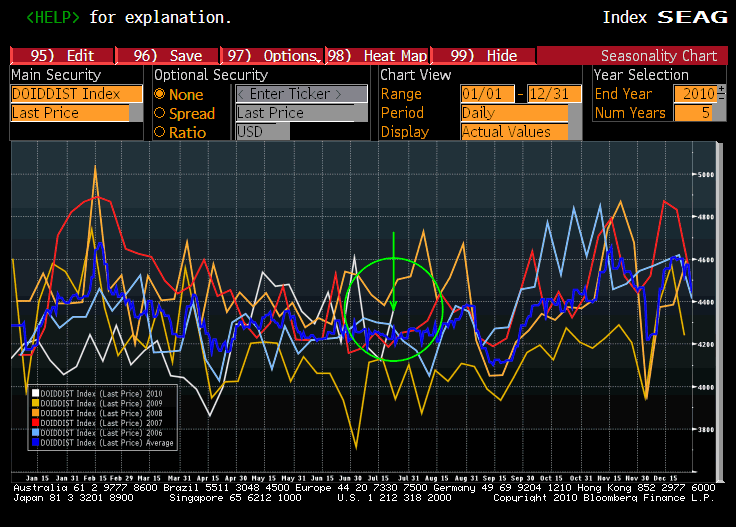This screenshot has height=527, width=736.
Task: Click the End Year stepper arrows
Action: (x=722, y=94)
